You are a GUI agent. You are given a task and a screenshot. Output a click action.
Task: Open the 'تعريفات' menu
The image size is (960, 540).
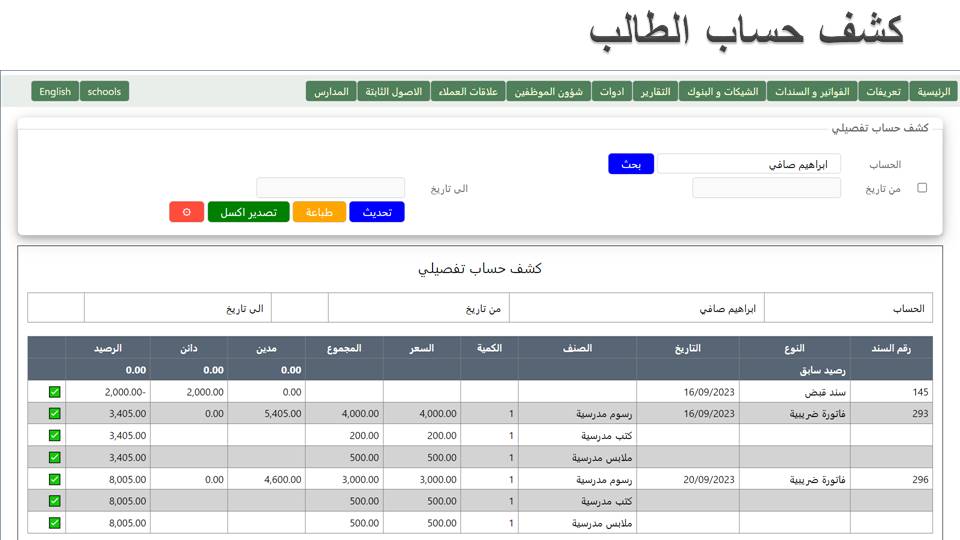coord(882,92)
